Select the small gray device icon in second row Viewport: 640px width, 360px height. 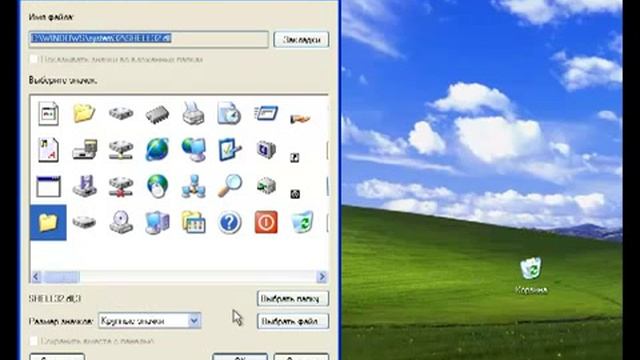266,149
